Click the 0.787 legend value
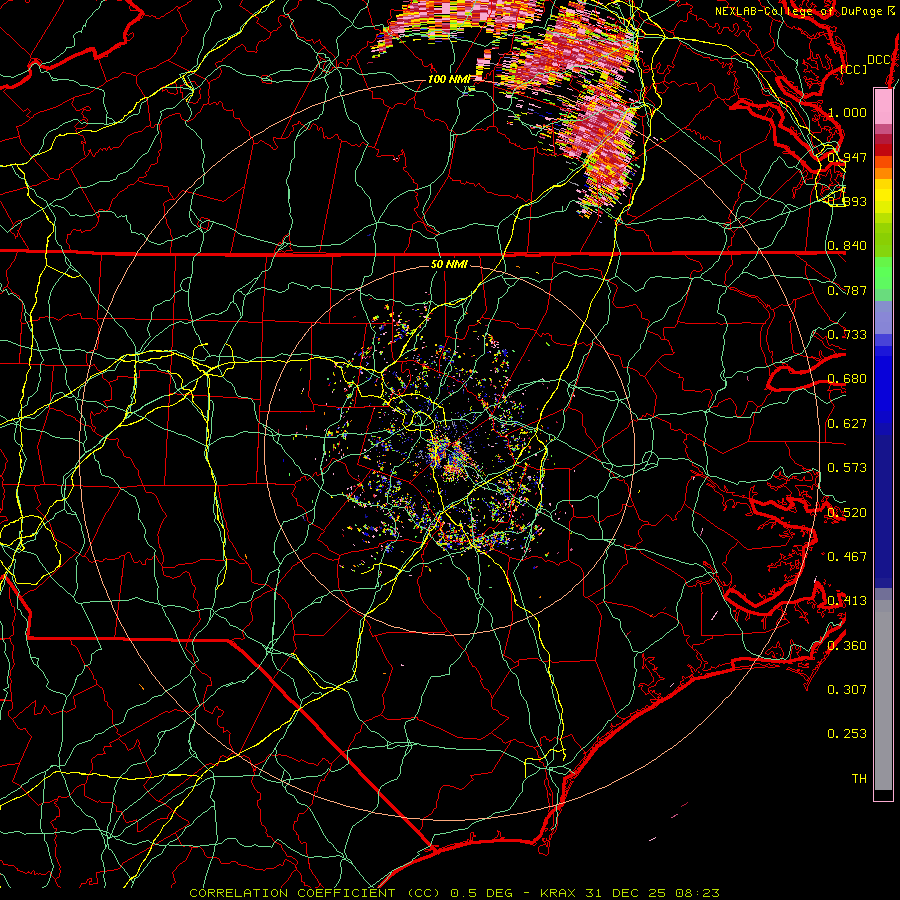900x900 pixels. [x=847, y=290]
